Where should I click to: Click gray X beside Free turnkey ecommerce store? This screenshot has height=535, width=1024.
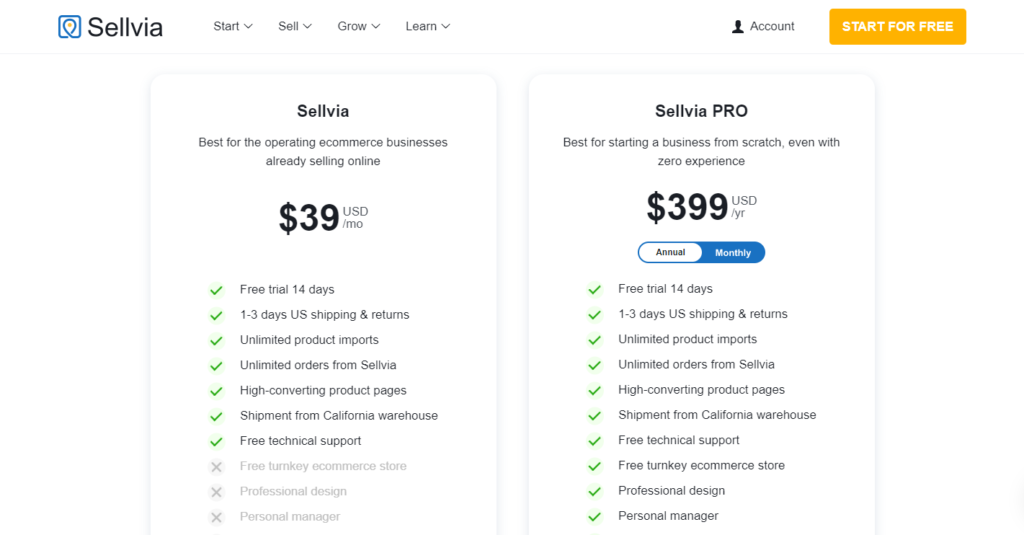216,466
